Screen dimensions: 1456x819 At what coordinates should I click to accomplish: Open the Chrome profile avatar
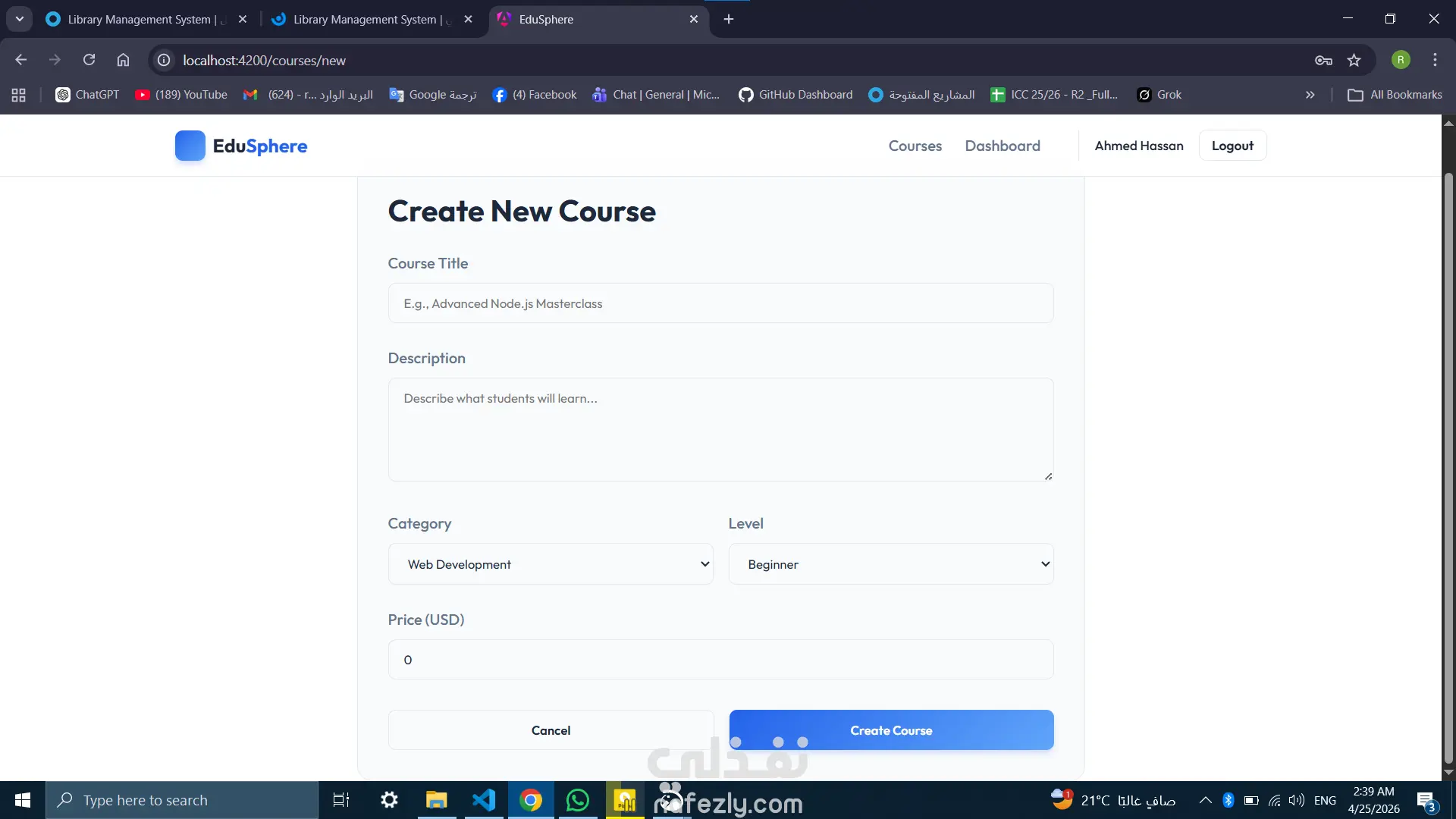pos(1401,60)
